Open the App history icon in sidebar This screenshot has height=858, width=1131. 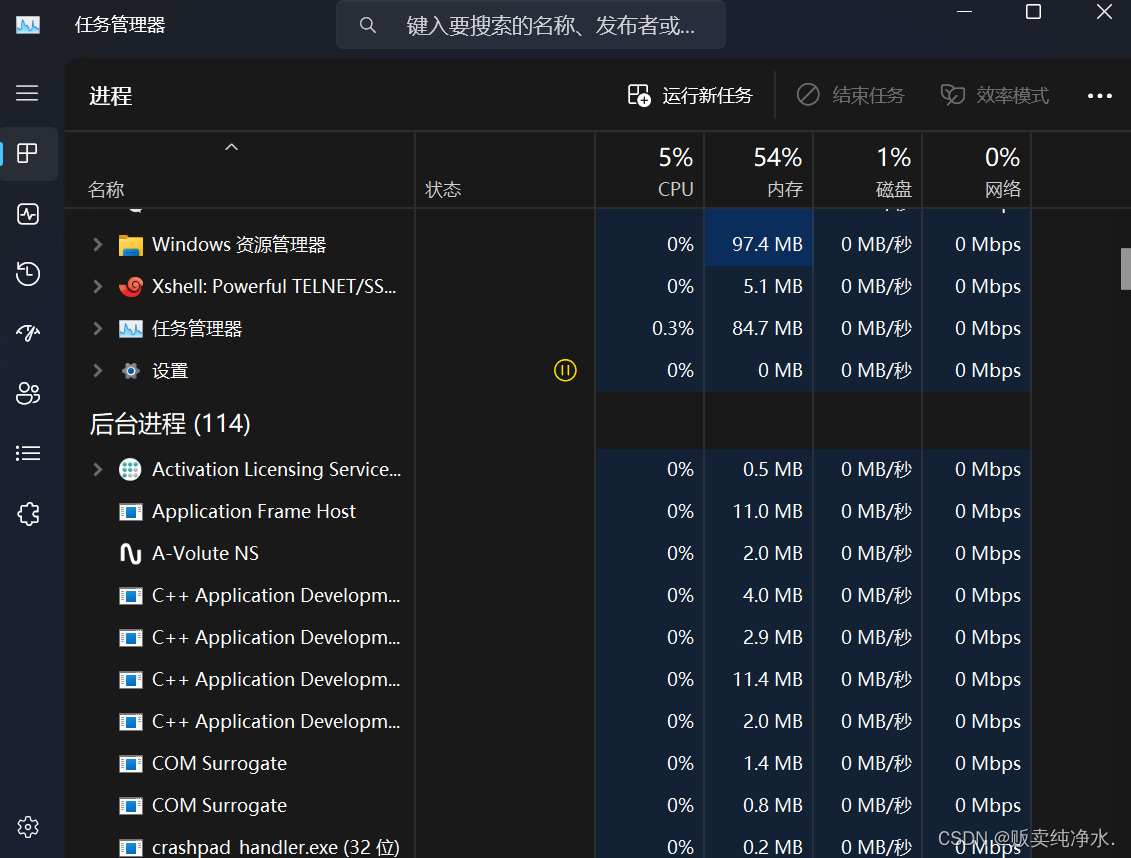point(27,273)
